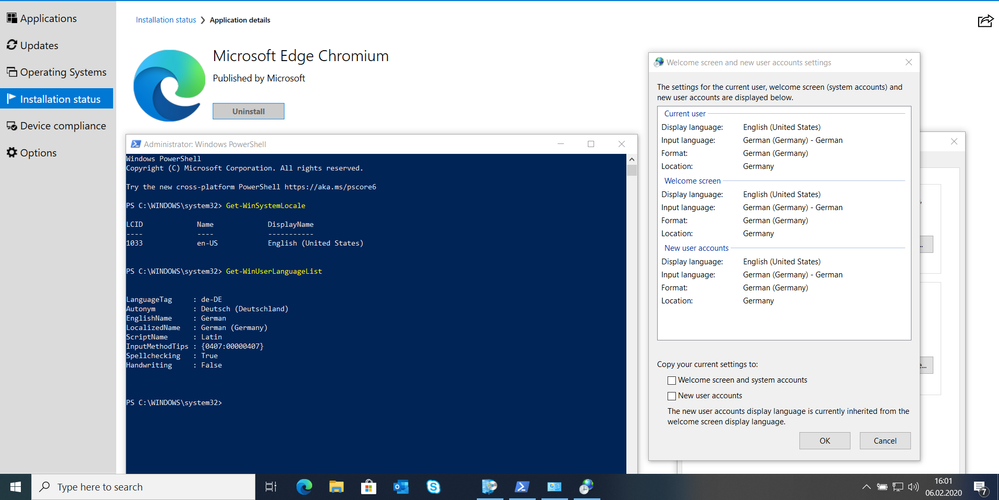
Task: Select Operating Systems in the sidebar
Action: click(x=56, y=72)
